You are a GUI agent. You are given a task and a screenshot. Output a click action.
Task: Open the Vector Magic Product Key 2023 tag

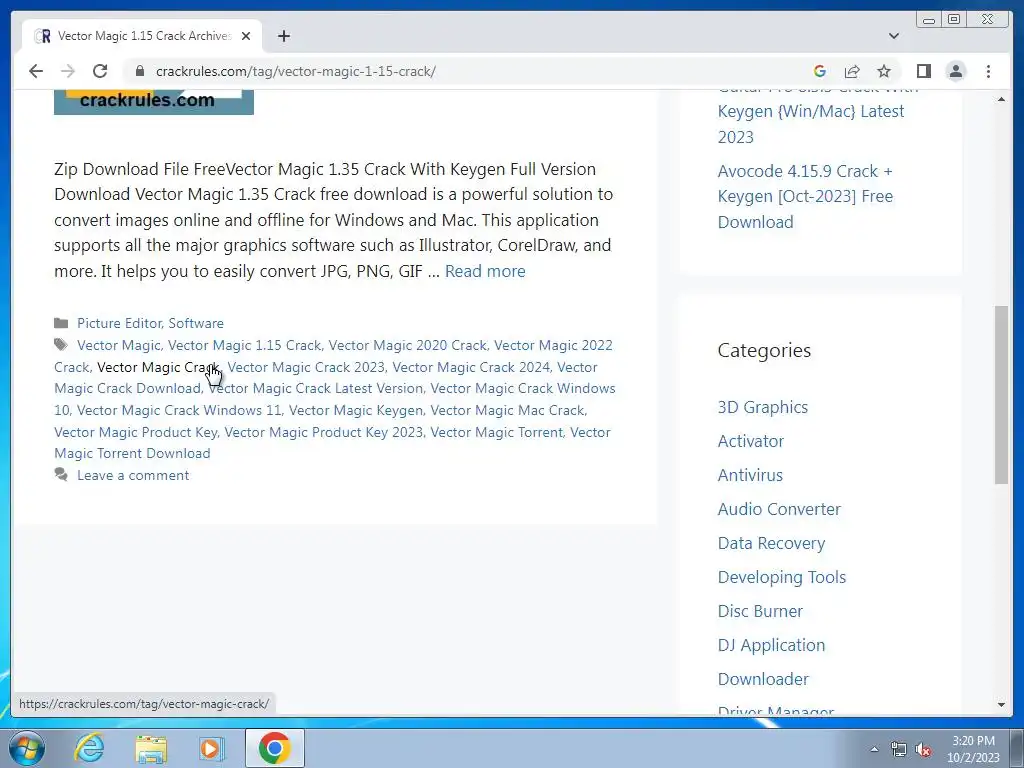tap(324, 432)
